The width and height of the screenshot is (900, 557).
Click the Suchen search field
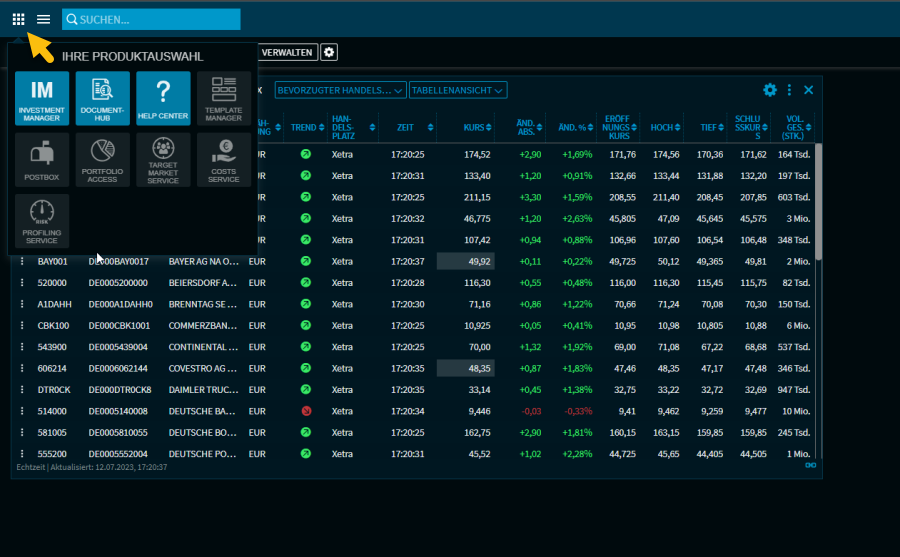pos(151,19)
